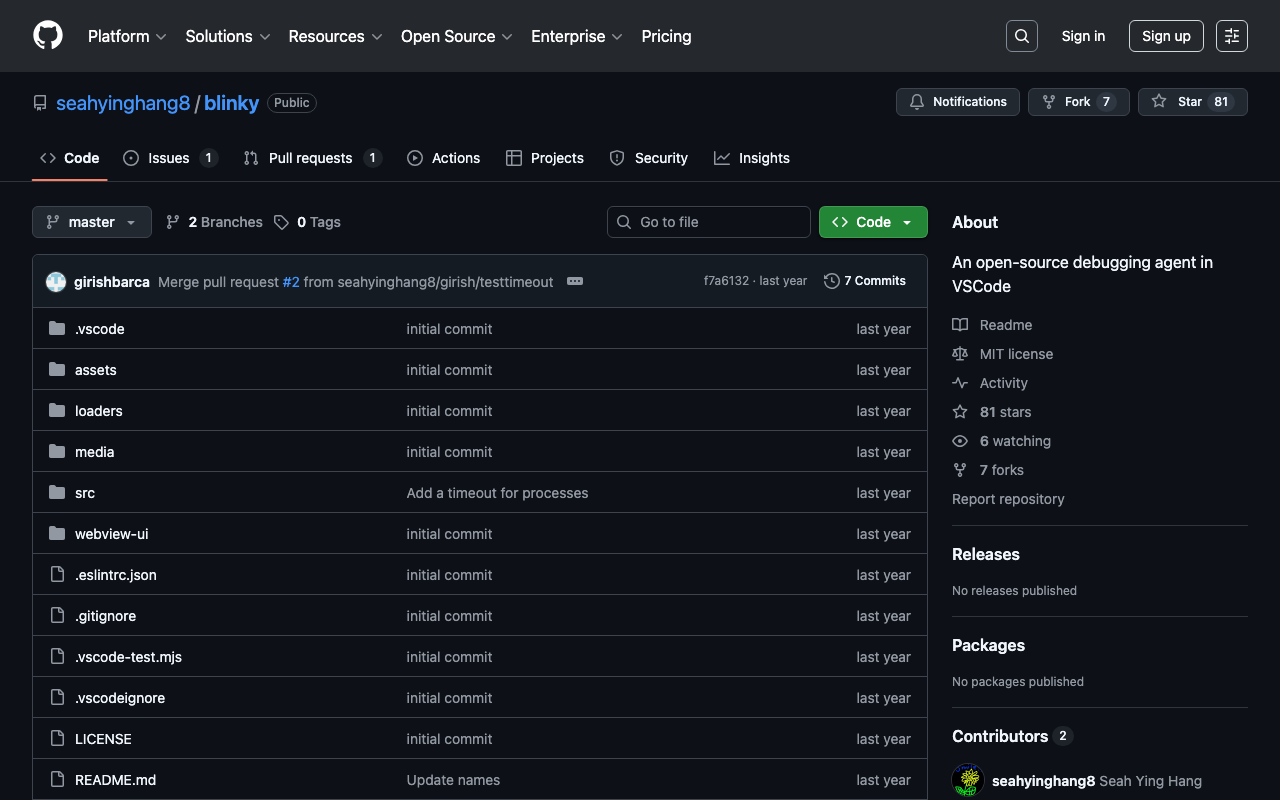
Task: Open the search magnifier icon
Action: click(1021, 36)
